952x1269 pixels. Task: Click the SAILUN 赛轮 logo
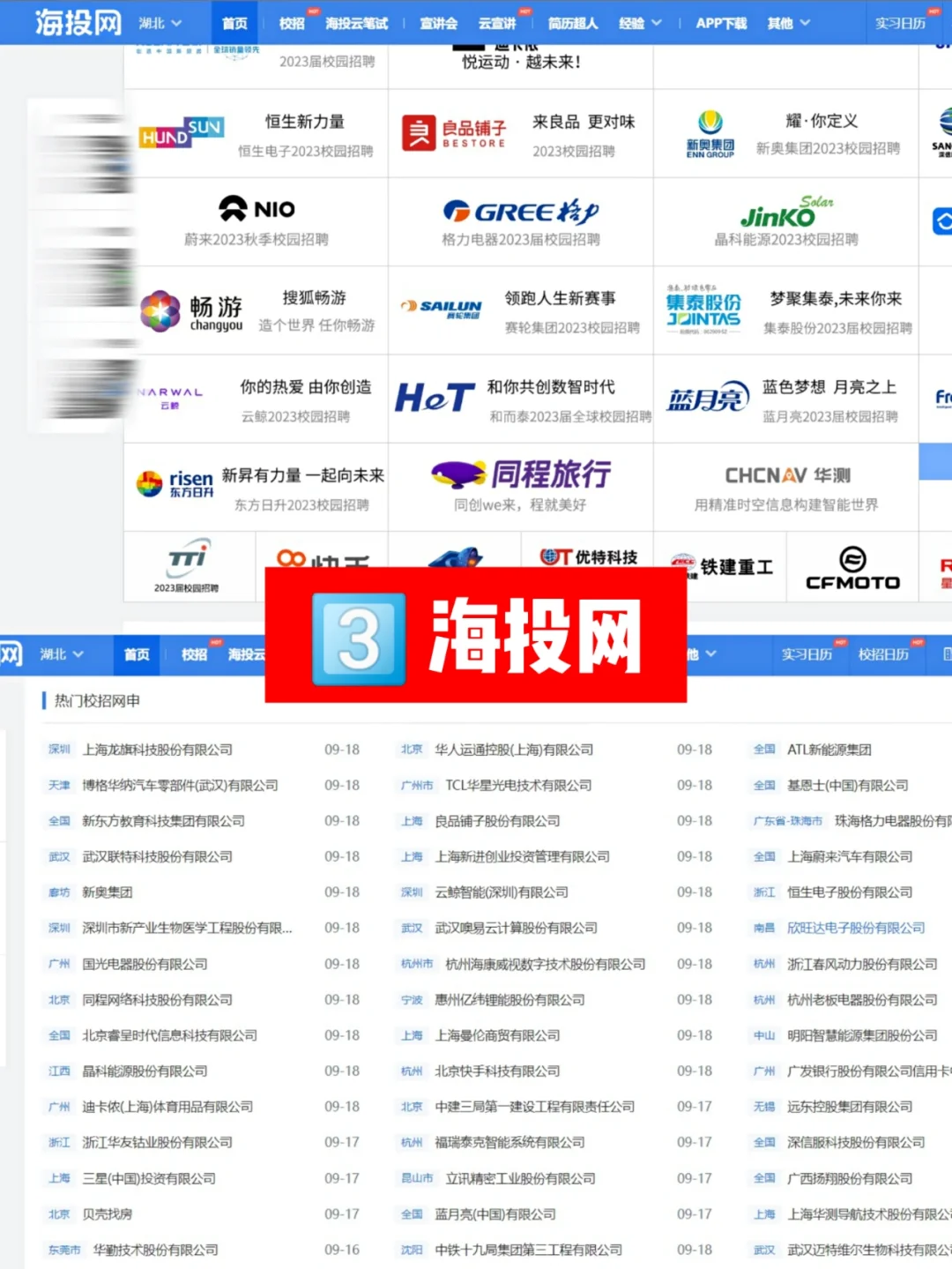(x=441, y=307)
